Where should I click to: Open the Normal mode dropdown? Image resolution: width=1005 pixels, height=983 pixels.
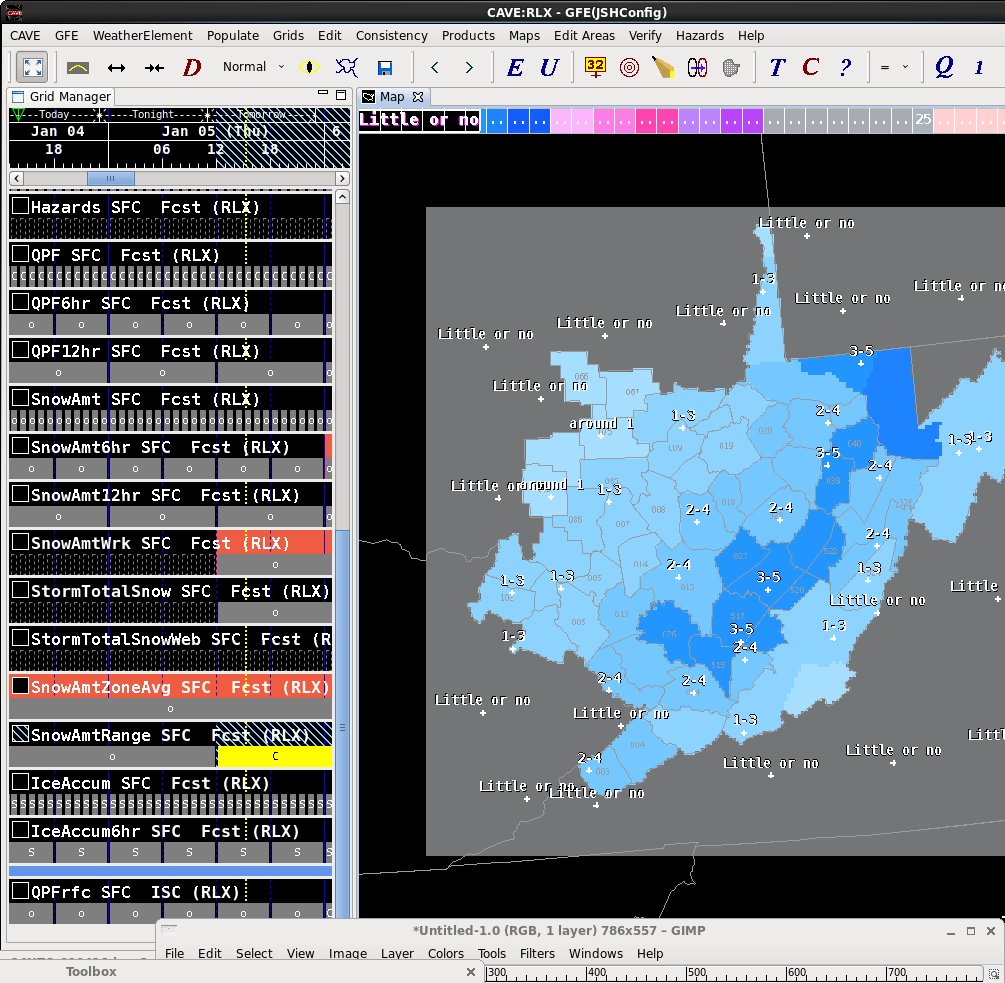253,67
